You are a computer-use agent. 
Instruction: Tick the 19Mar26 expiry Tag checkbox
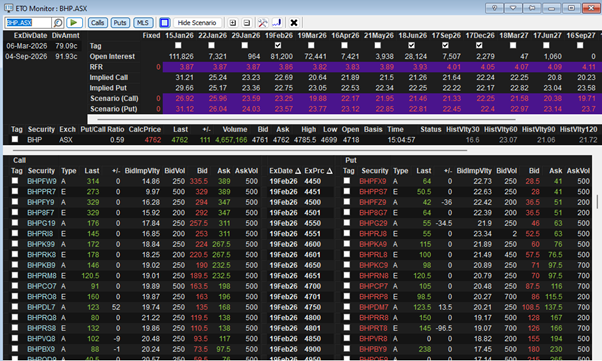point(311,45)
